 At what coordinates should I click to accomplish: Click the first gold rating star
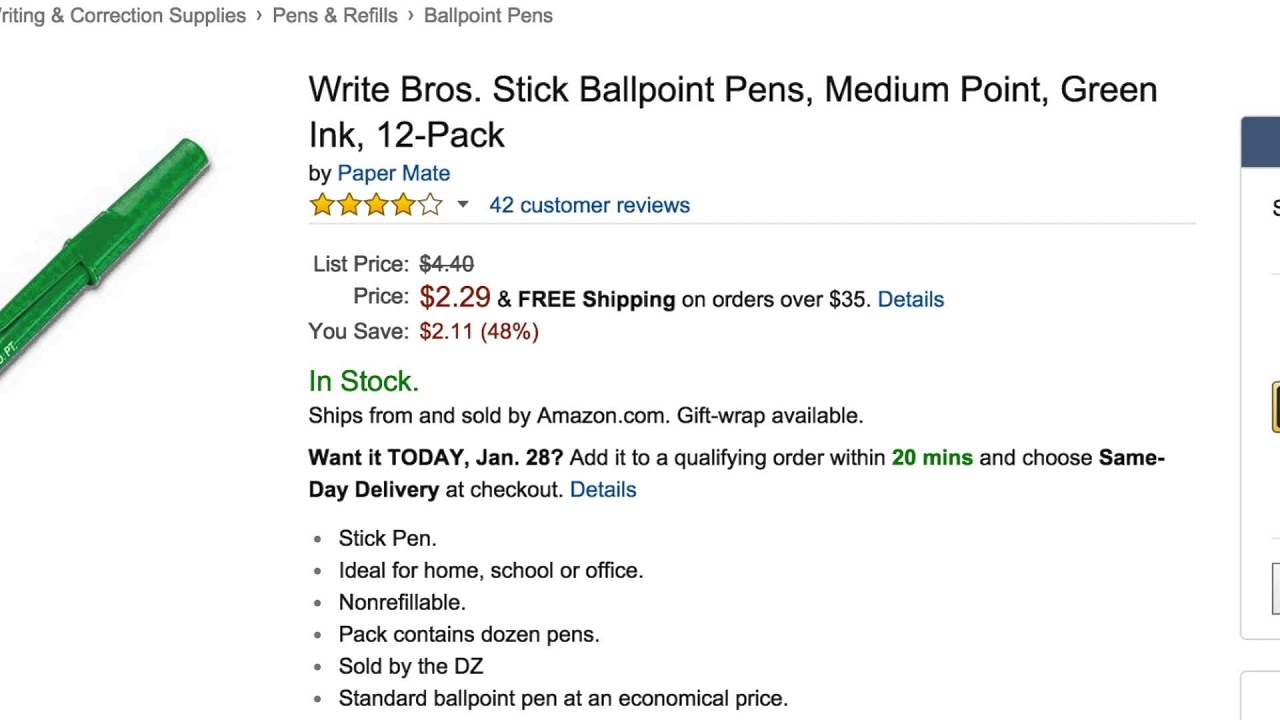point(322,205)
